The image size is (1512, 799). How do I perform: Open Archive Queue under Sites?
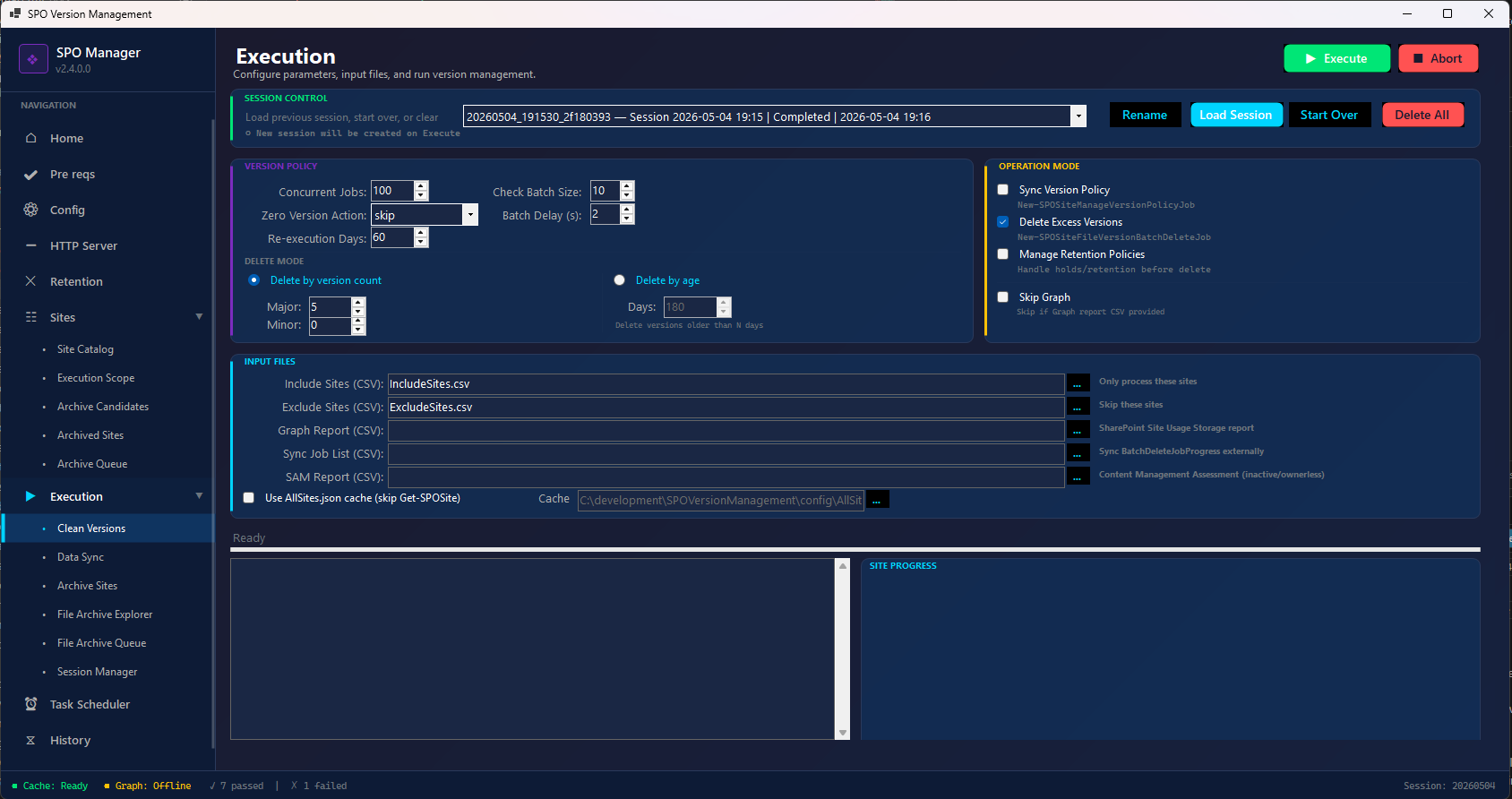point(92,464)
